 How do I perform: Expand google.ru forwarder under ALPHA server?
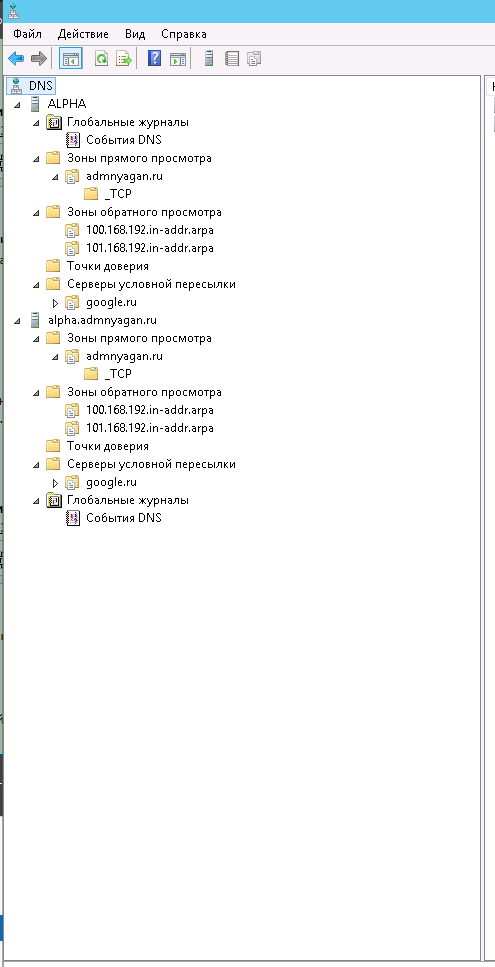coord(55,303)
